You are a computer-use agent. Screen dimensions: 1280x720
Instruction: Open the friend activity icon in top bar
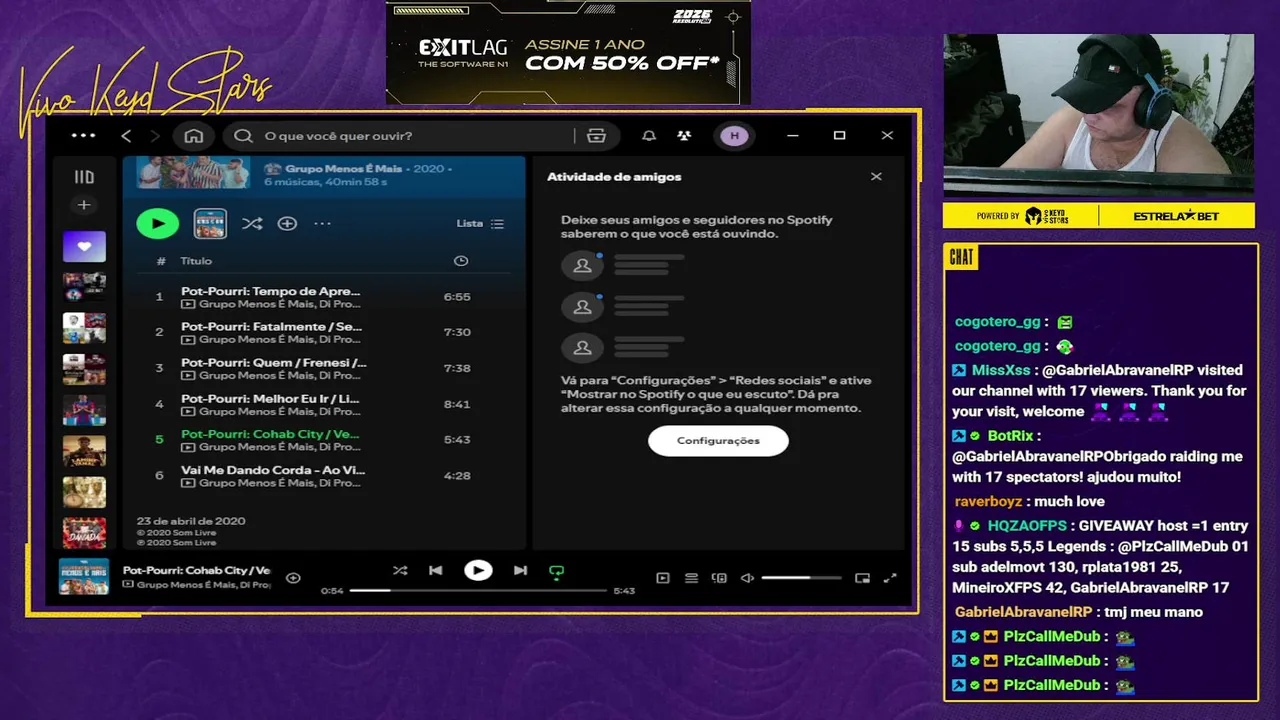[684, 136]
